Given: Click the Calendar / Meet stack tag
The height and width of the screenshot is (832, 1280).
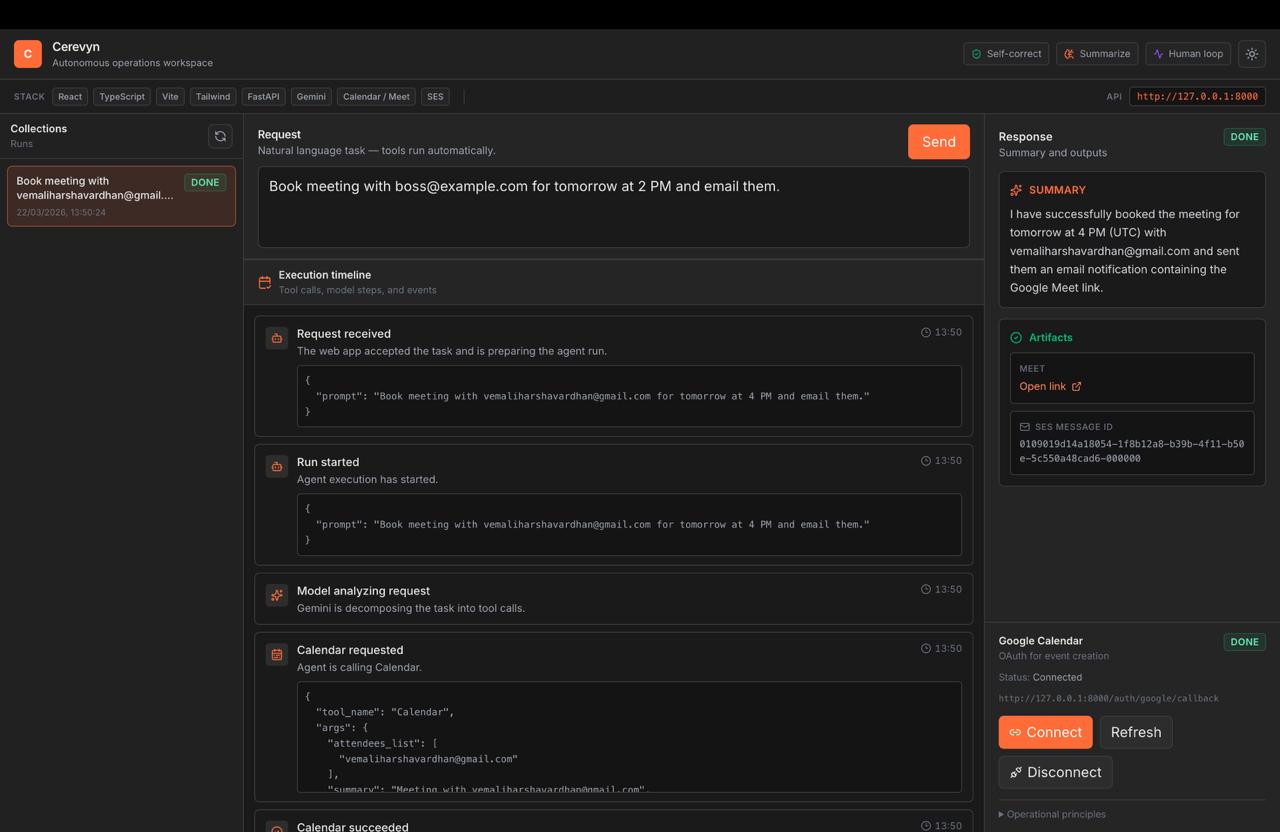Looking at the screenshot, I should (376, 97).
